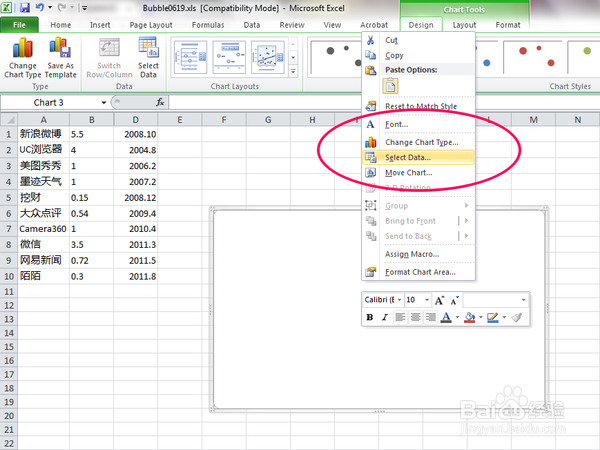Click the Paste option clipboard icon

coord(390,86)
